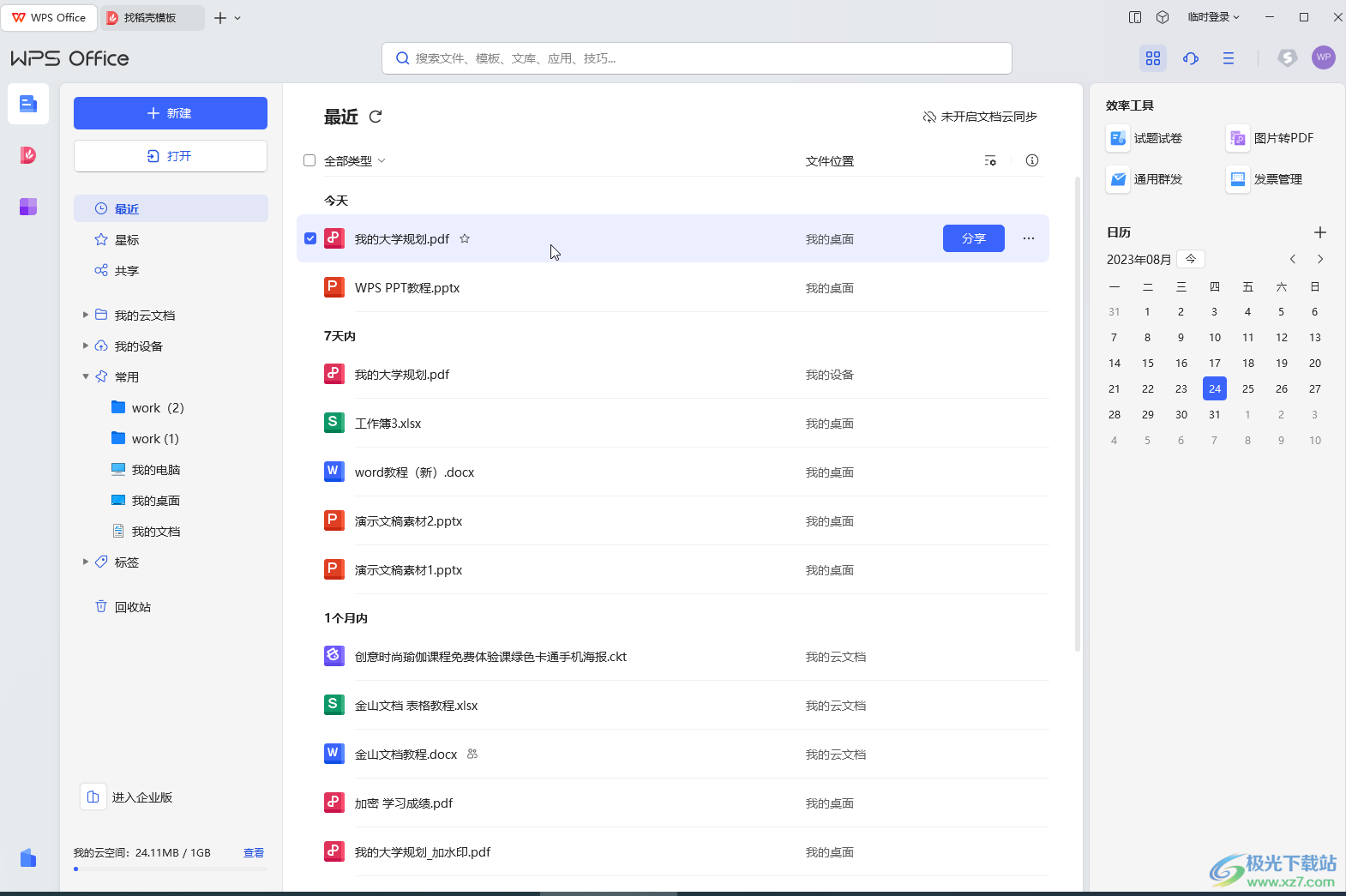
Task: Add a new tab with plus button
Action: tap(220, 18)
